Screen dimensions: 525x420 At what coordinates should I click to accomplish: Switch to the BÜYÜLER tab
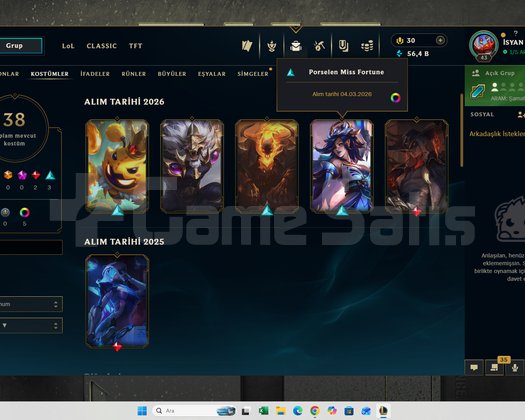(x=172, y=74)
